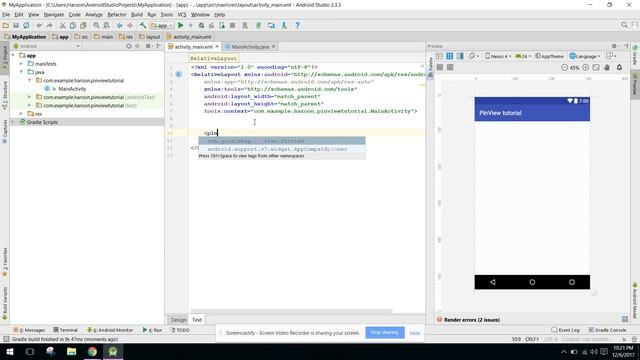
Task: Select the MainActivity class in the tree
Action: [x=72, y=89]
